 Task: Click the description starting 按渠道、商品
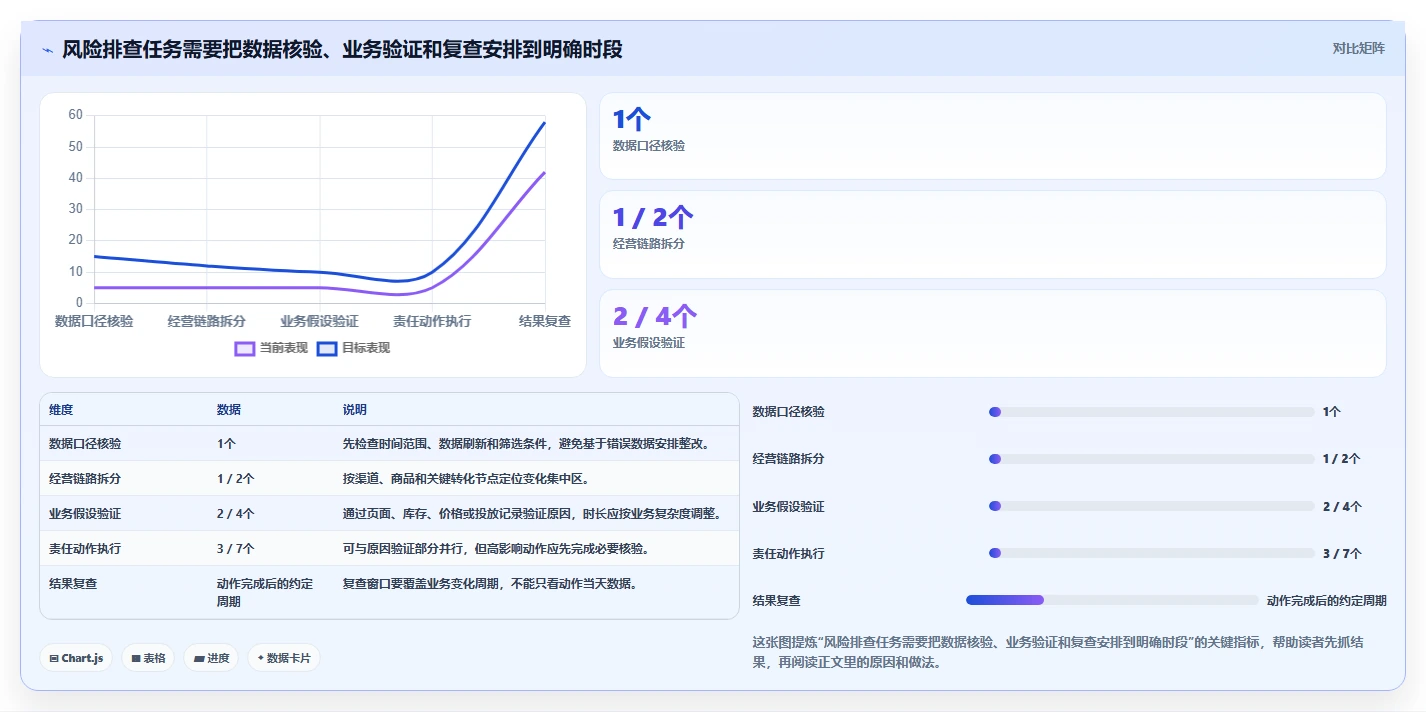coord(466,478)
